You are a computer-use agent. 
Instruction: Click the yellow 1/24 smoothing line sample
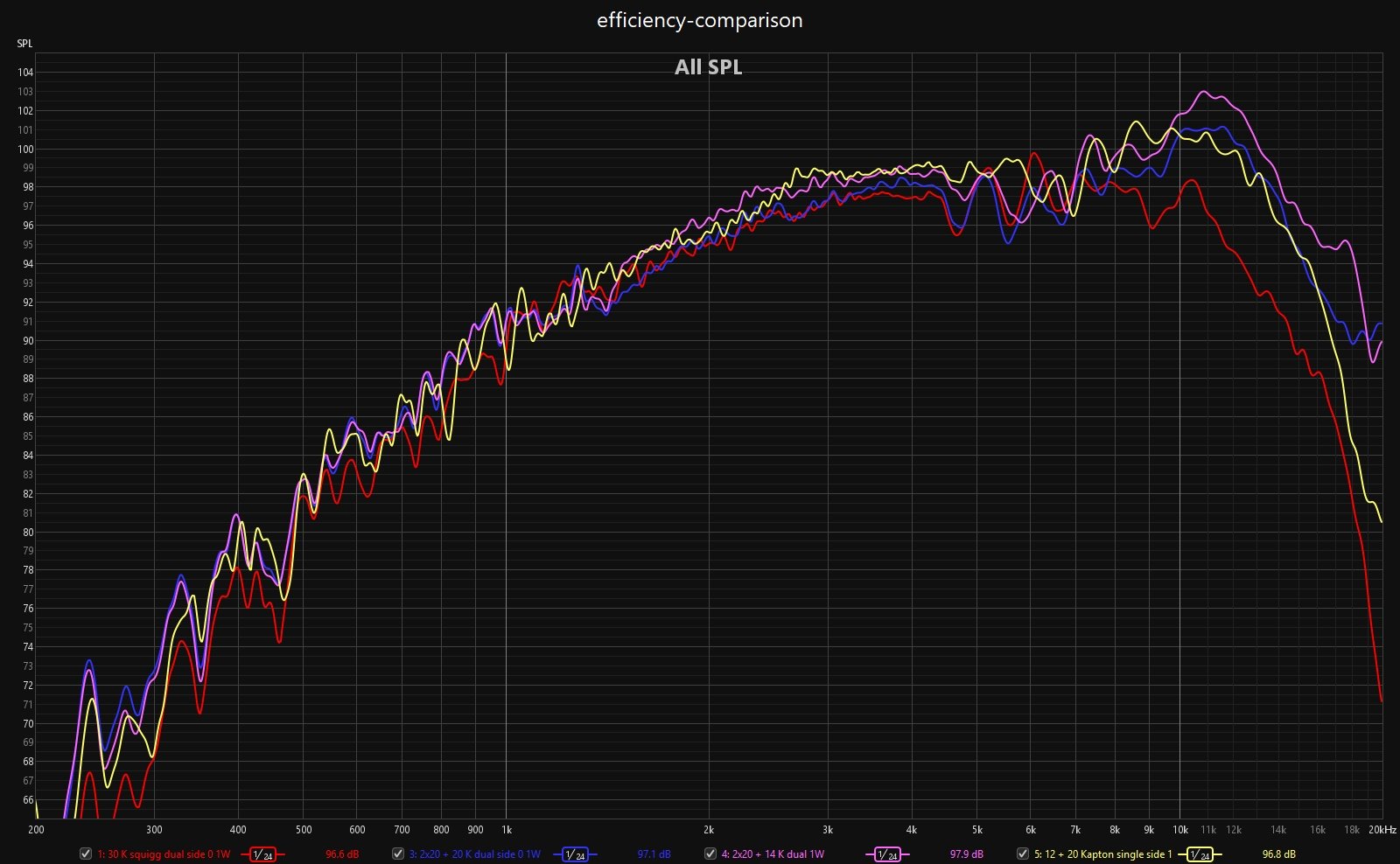pyautogui.click(x=1200, y=854)
